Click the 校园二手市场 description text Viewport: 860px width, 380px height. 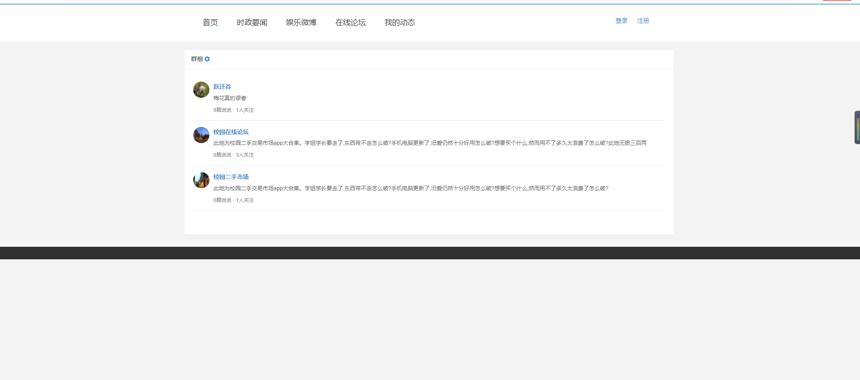(411, 188)
